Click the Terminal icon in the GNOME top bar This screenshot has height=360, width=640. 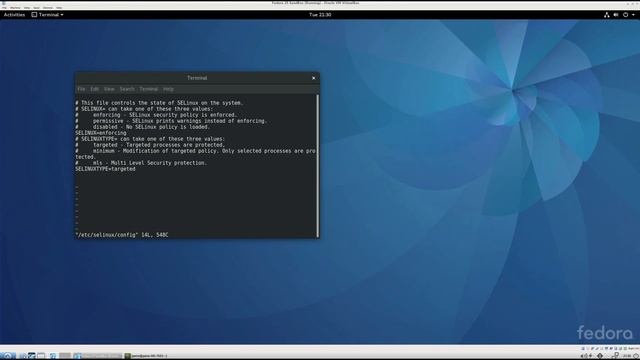pos(34,15)
